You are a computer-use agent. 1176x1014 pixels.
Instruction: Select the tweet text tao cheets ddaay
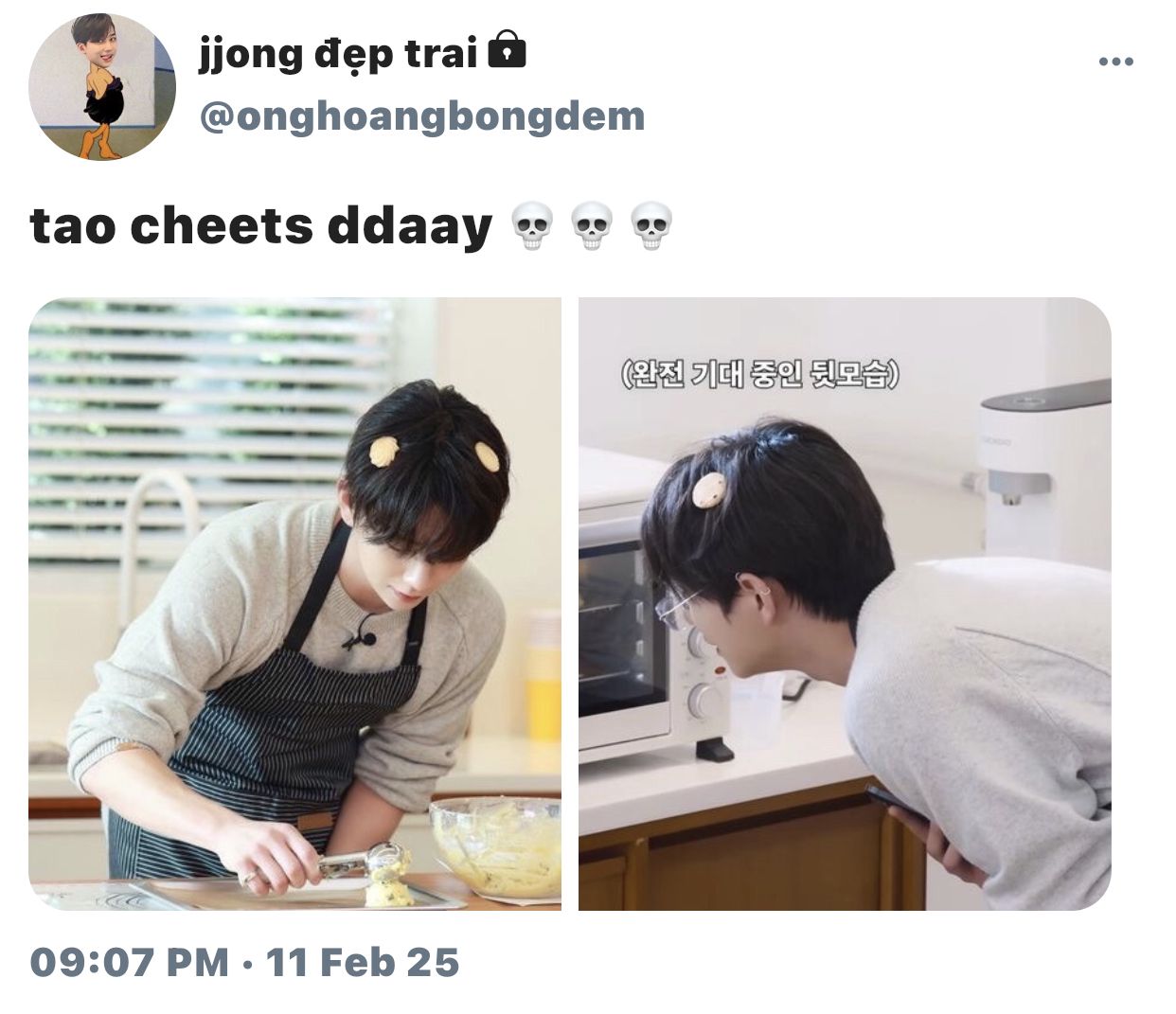click(x=261, y=227)
